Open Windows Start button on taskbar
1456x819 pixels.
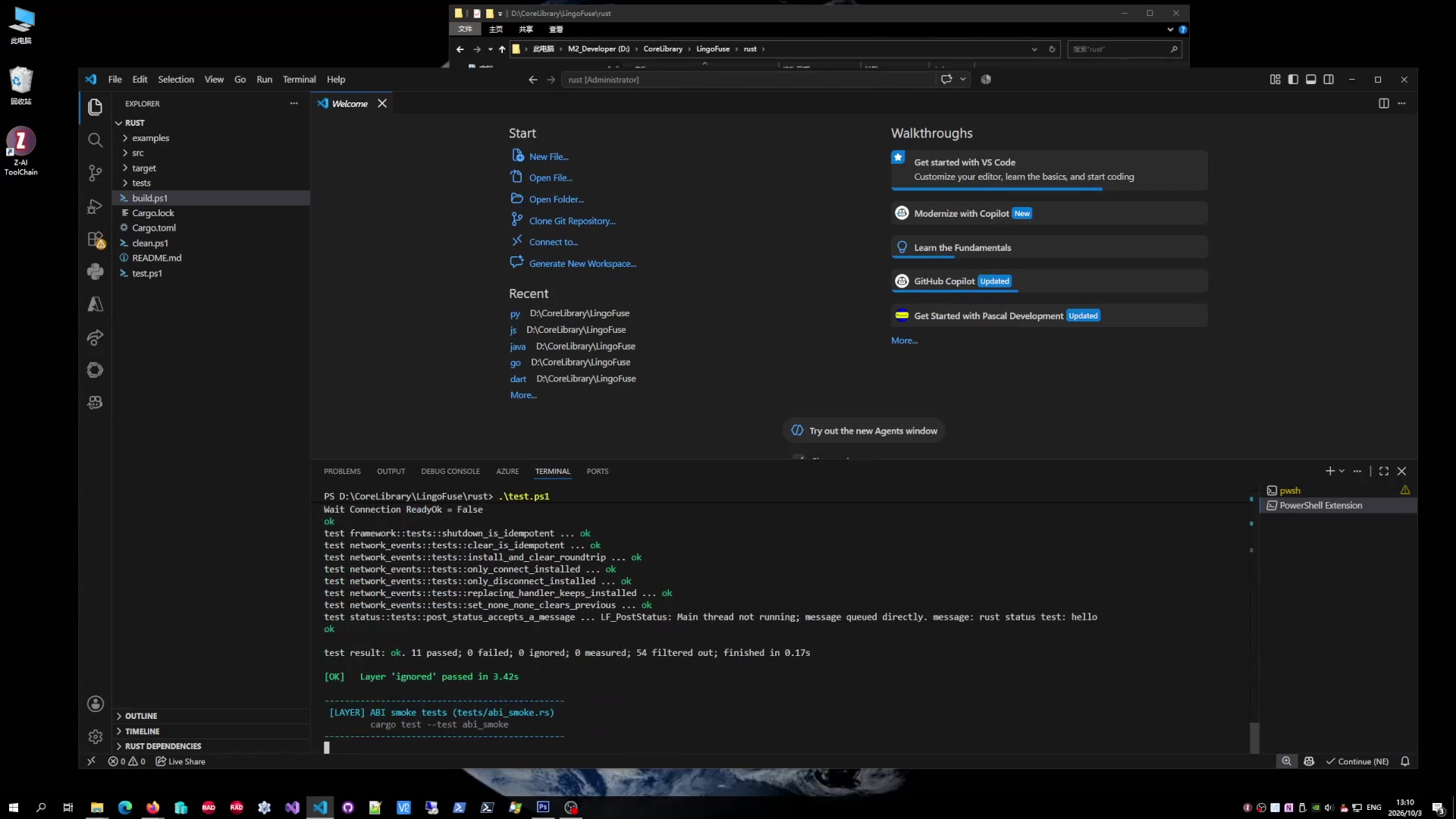tap(13, 808)
